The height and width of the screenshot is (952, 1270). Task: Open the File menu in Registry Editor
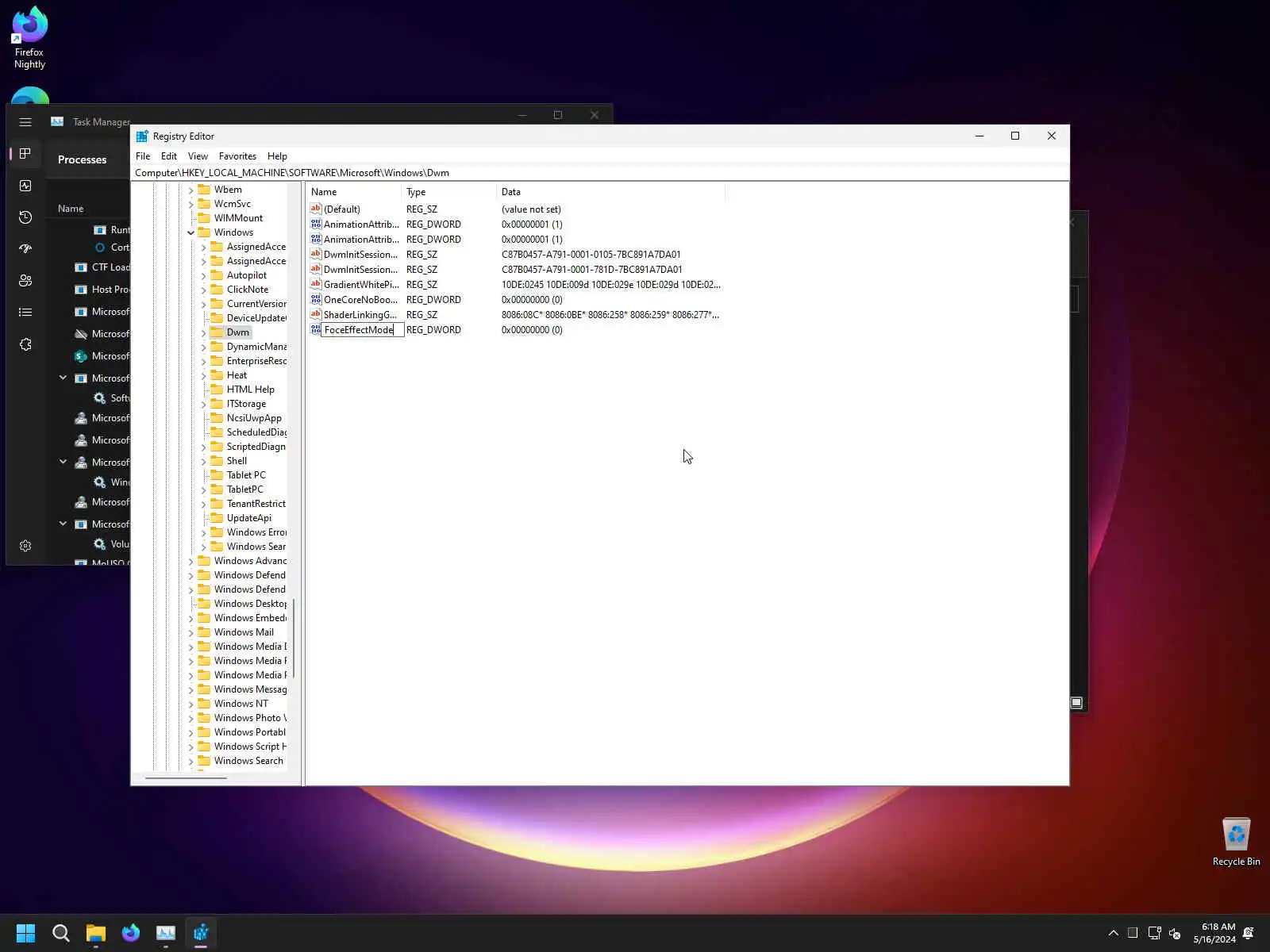point(143,156)
